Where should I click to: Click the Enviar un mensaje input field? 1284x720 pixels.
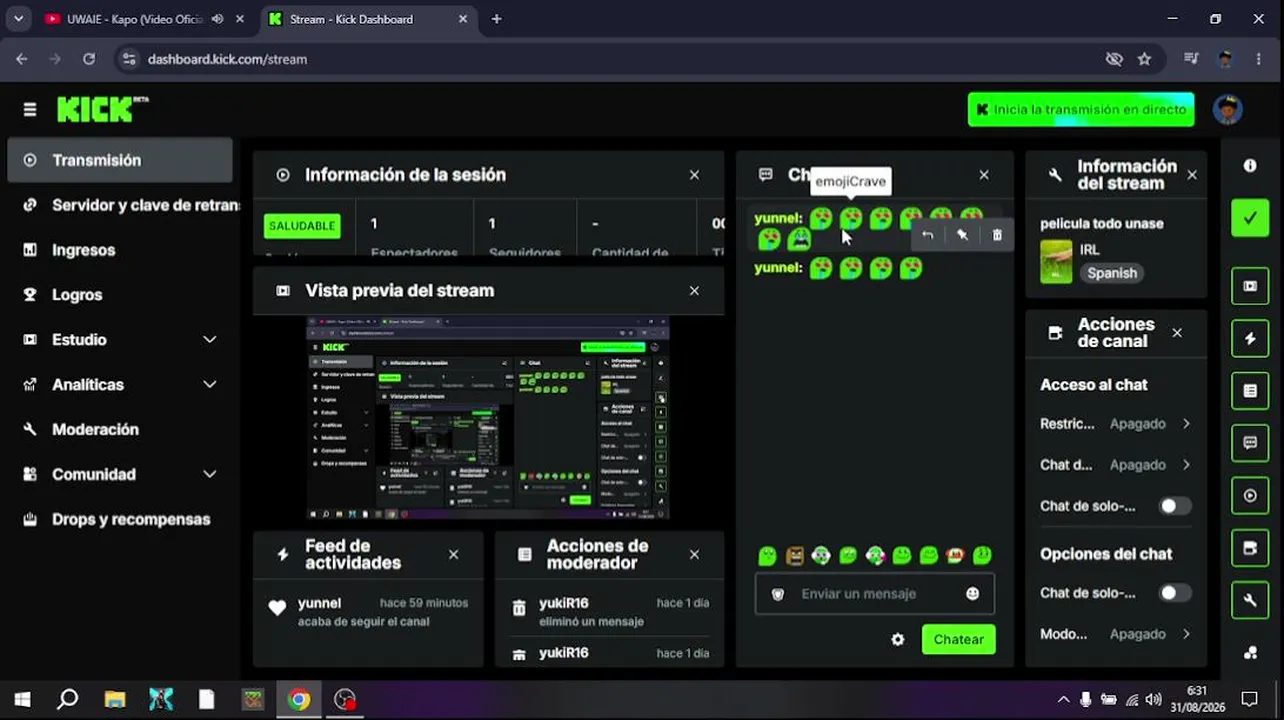(x=874, y=594)
